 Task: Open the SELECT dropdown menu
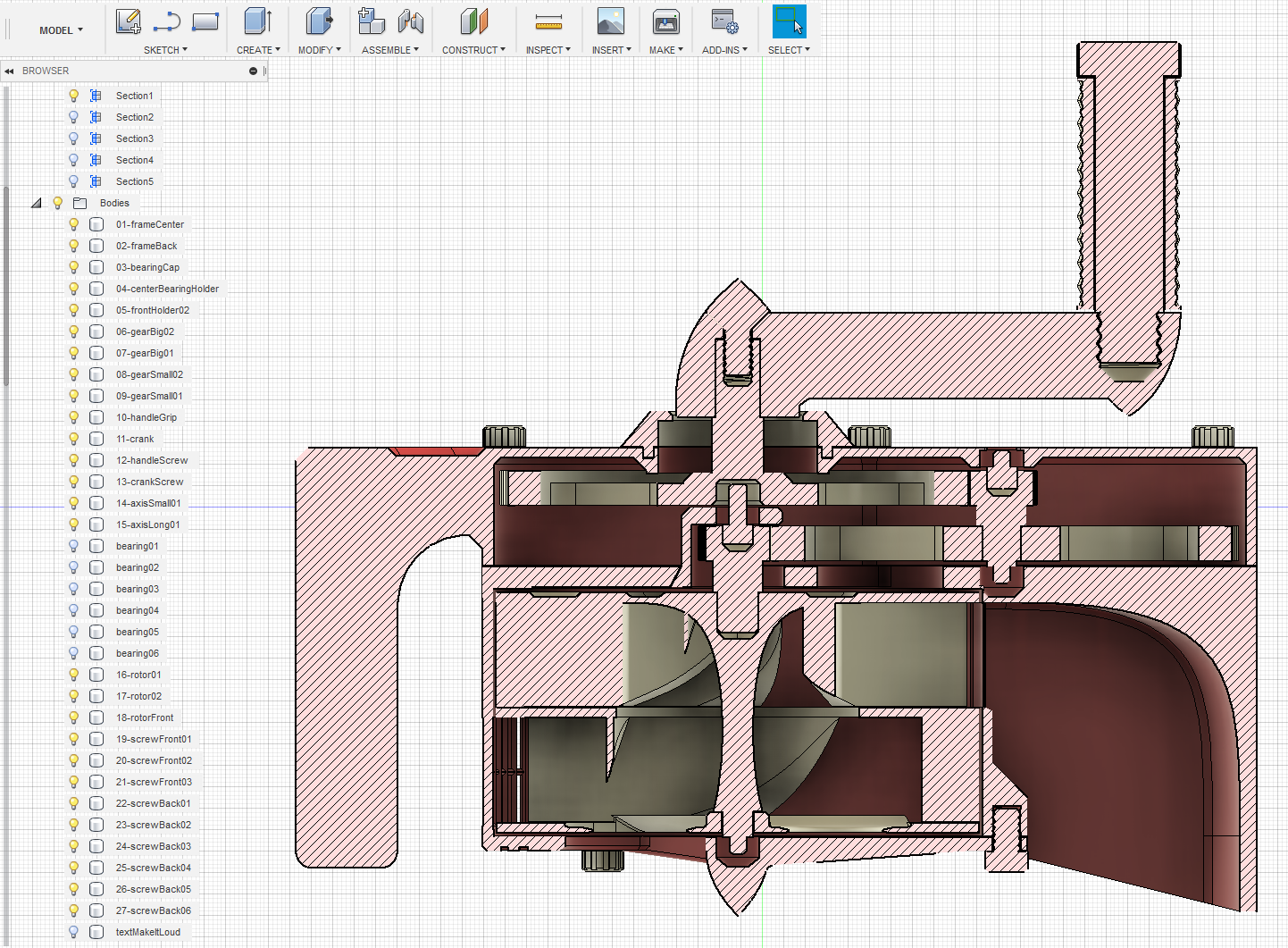tap(789, 50)
